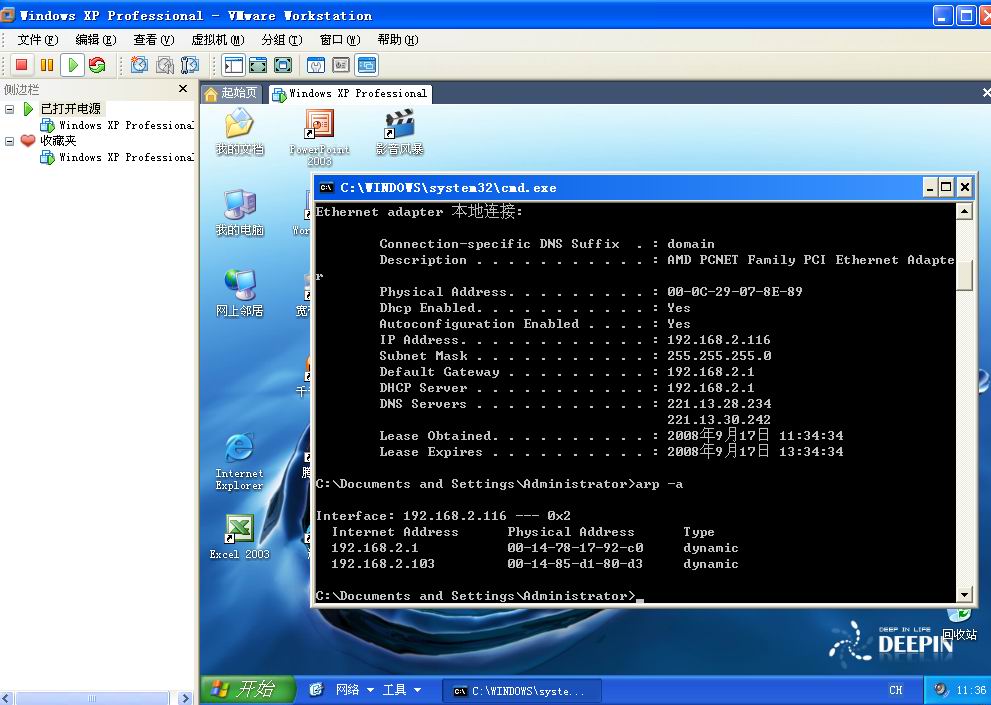The width and height of the screenshot is (991, 705).
Task: Click the 开始 Start button
Action: click(x=249, y=690)
